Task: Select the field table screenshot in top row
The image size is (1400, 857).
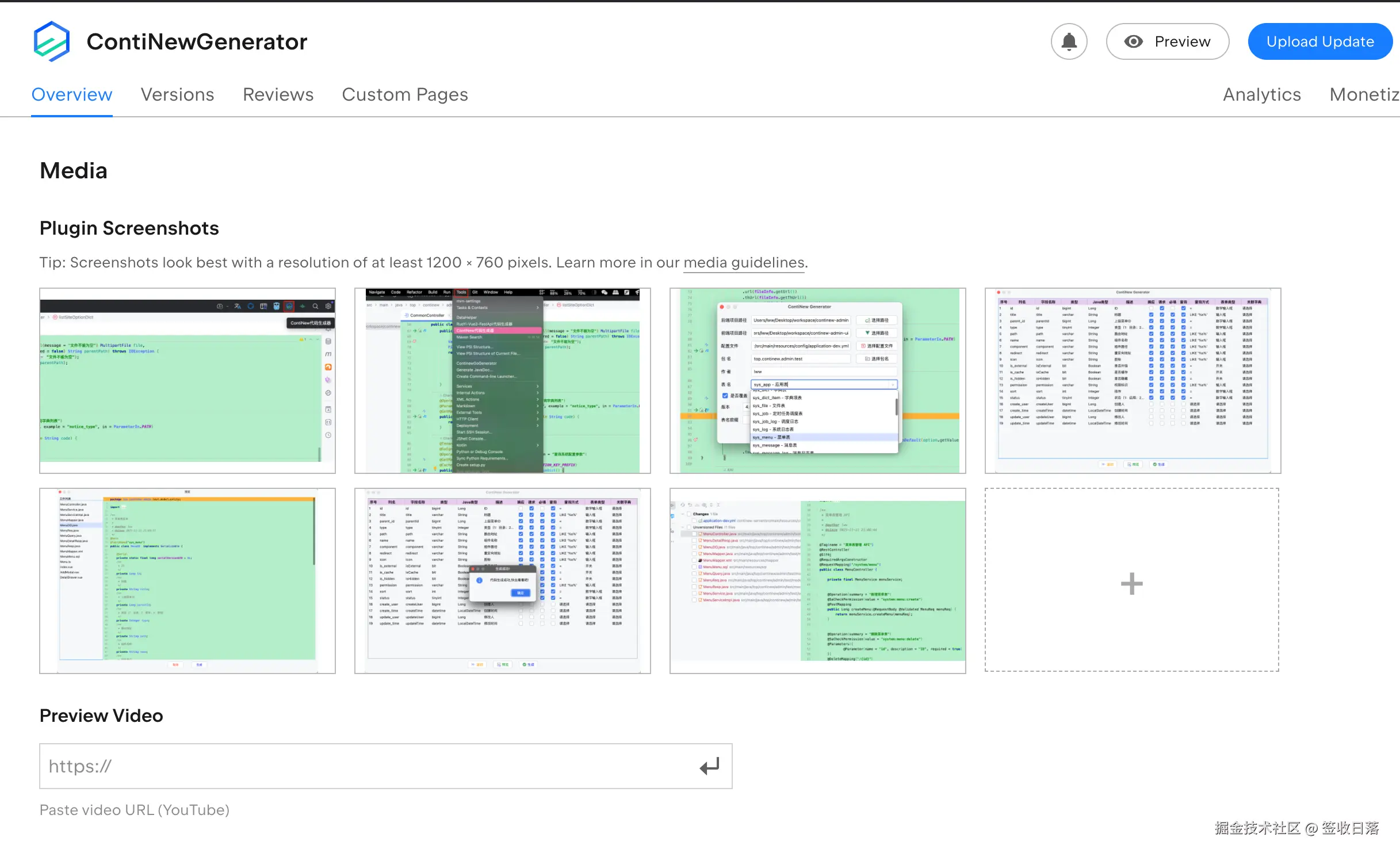Action: (x=1133, y=381)
